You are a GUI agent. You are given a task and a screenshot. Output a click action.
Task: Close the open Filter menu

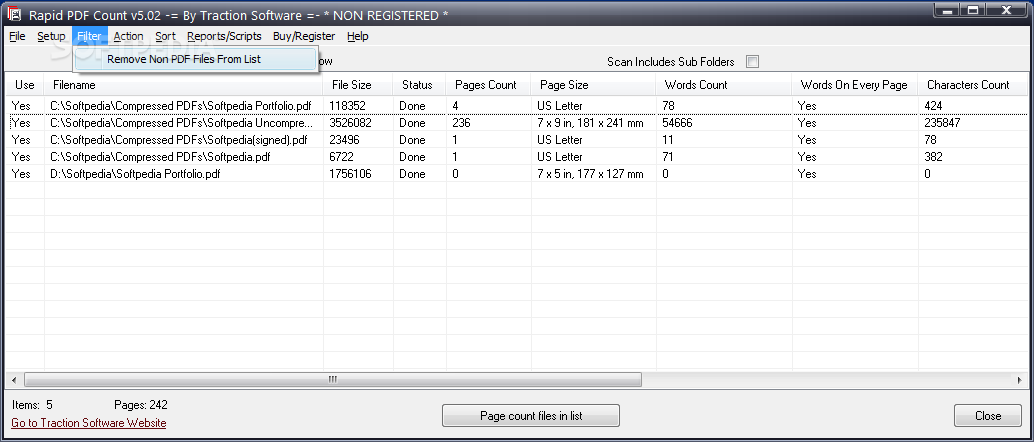(x=89, y=36)
